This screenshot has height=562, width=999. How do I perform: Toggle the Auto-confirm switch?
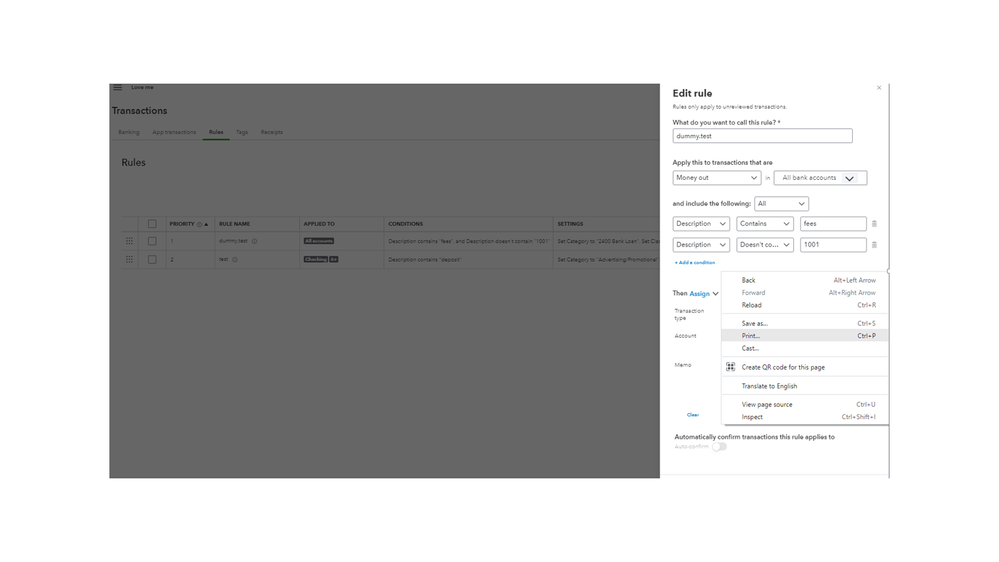719,447
